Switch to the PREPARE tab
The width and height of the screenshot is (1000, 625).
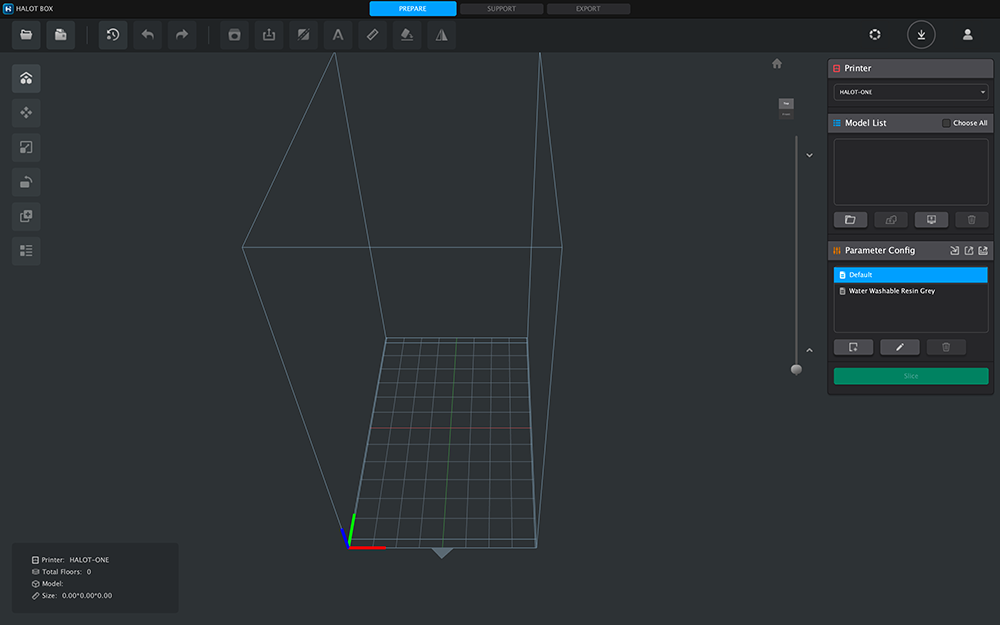tap(413, 8)
